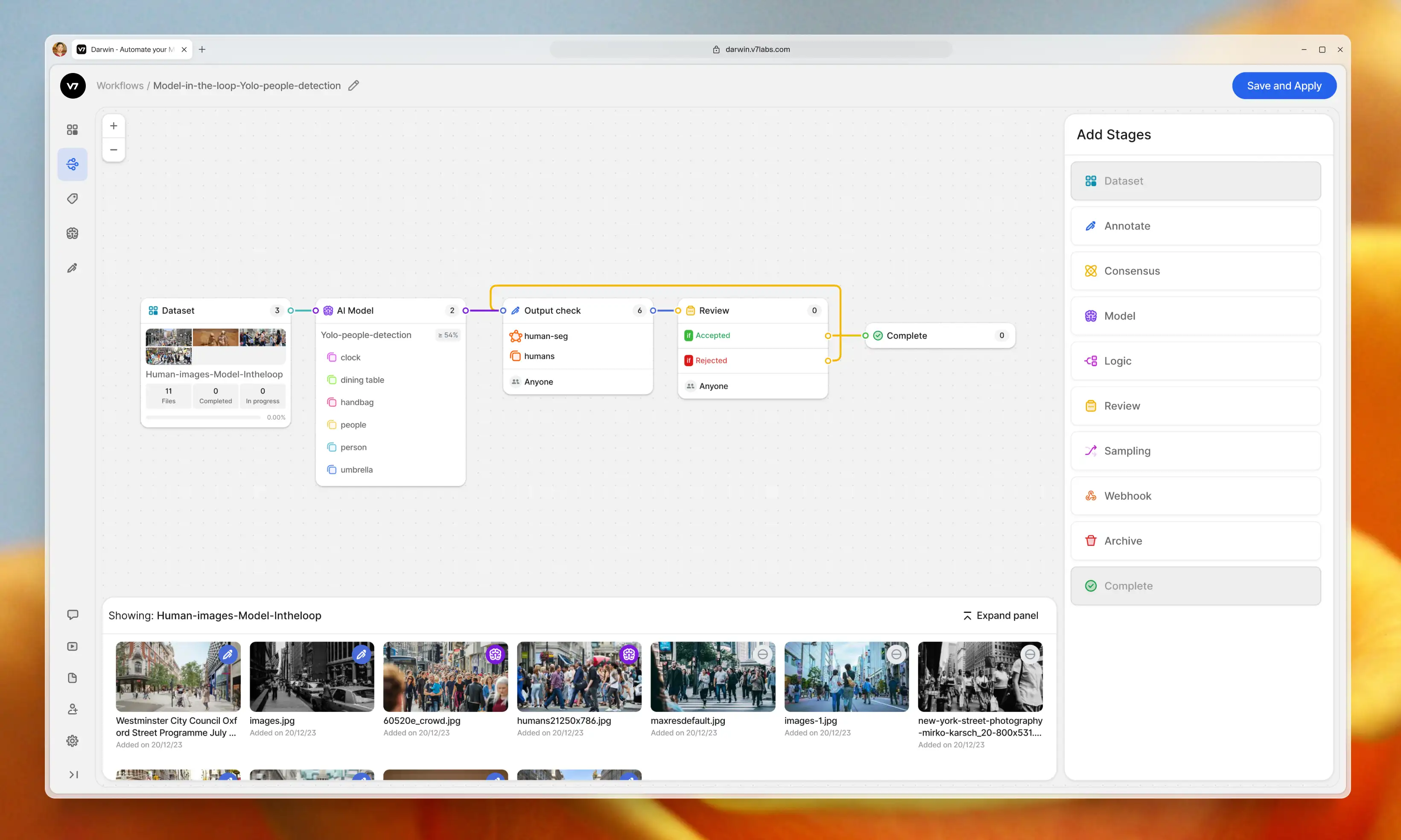Open the chat feedback sidebar icon
Viewport: 1401px width, 840px height.
tap(73, 615)
